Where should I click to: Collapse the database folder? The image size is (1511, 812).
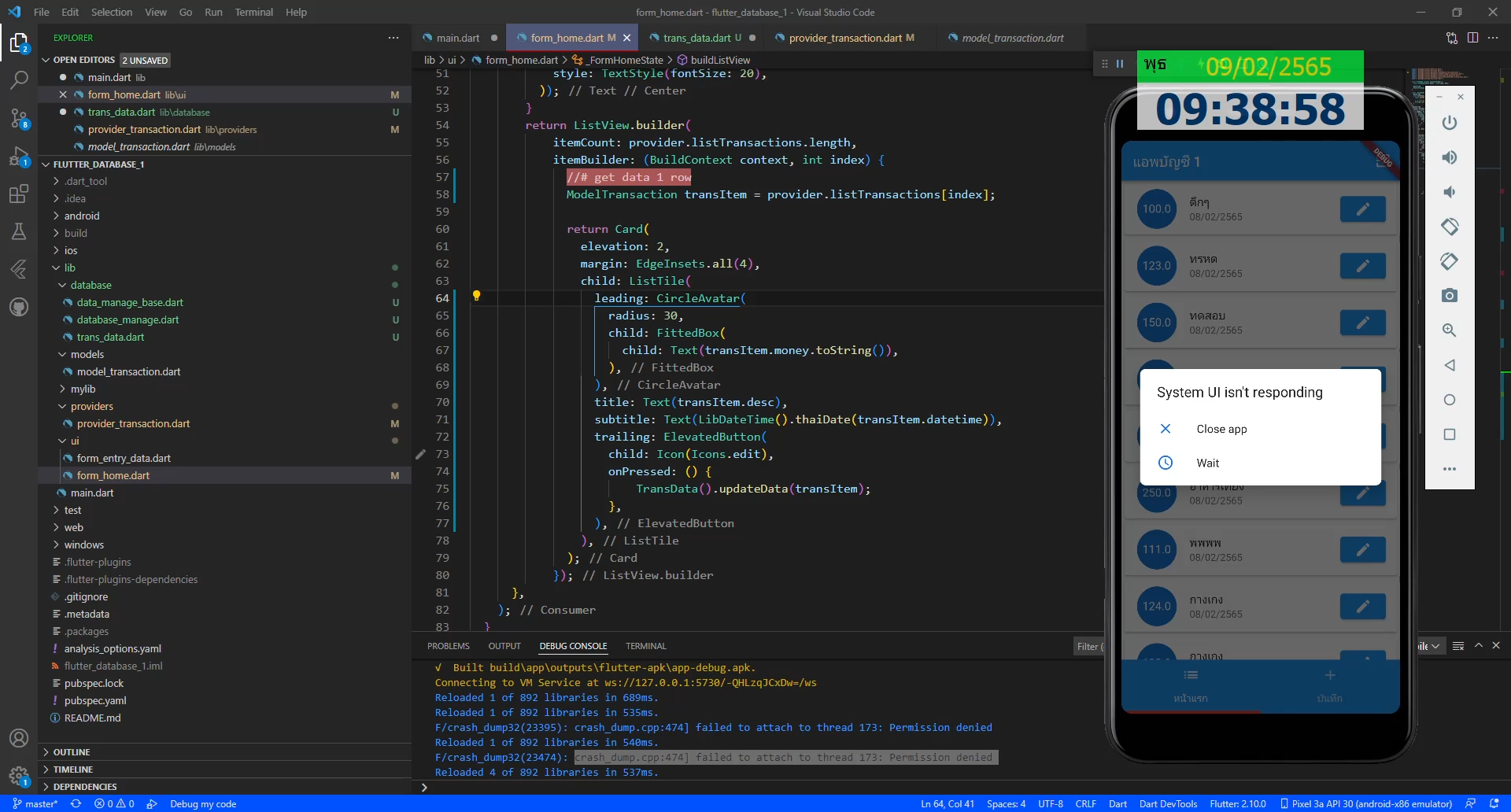tap(91, 285)
